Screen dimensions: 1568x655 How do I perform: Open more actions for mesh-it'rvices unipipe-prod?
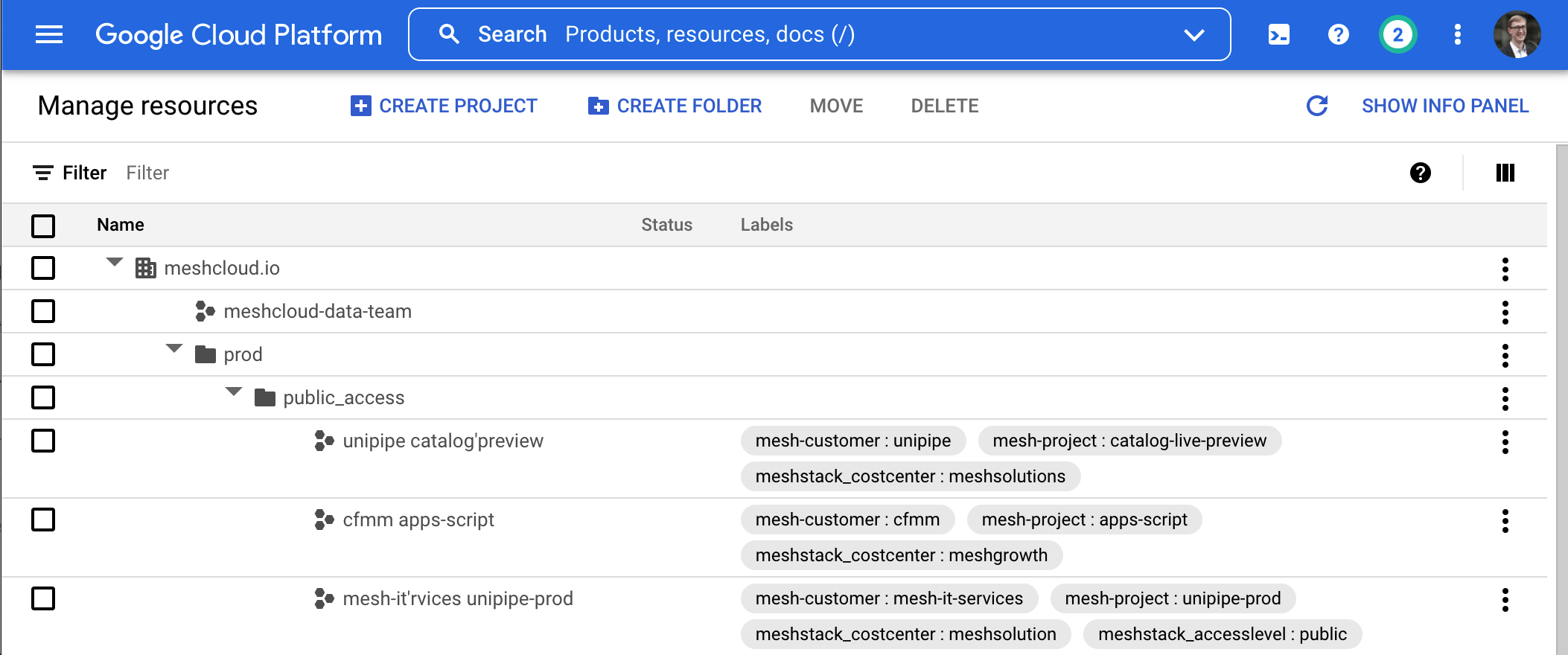1505,599
